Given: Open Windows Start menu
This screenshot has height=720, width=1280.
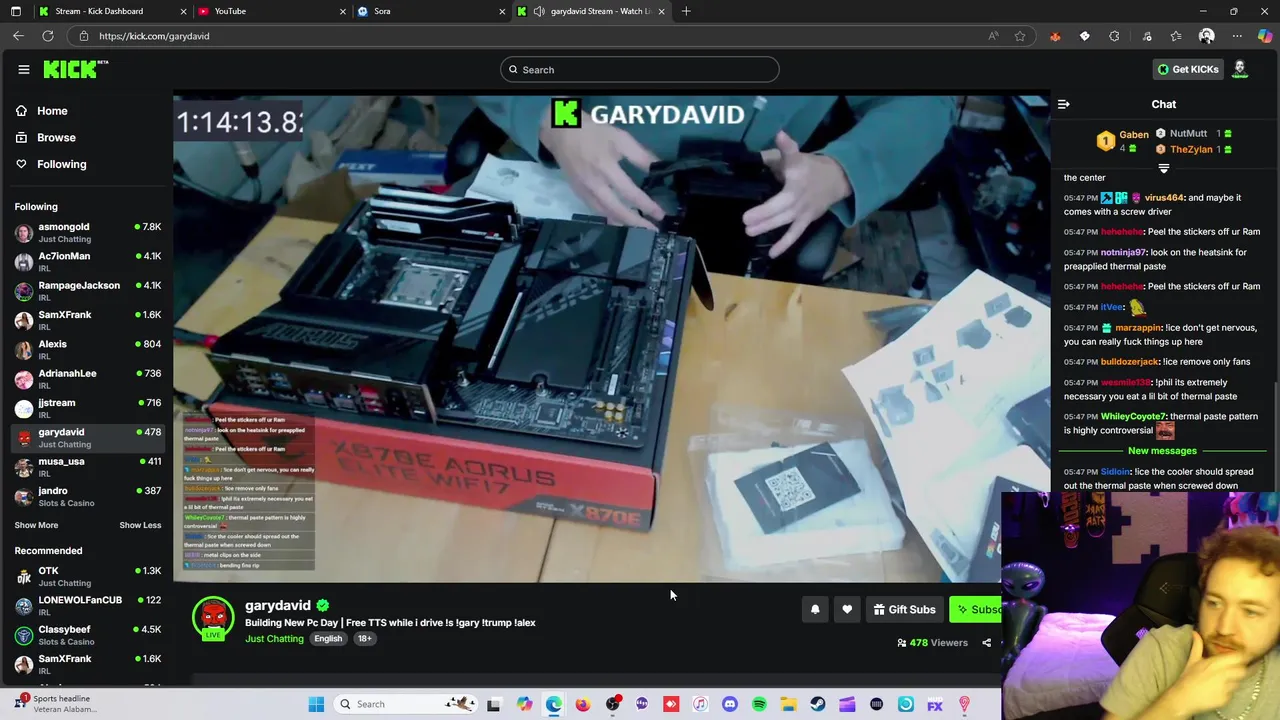Looking at the screenshot, I should point(316,704).
